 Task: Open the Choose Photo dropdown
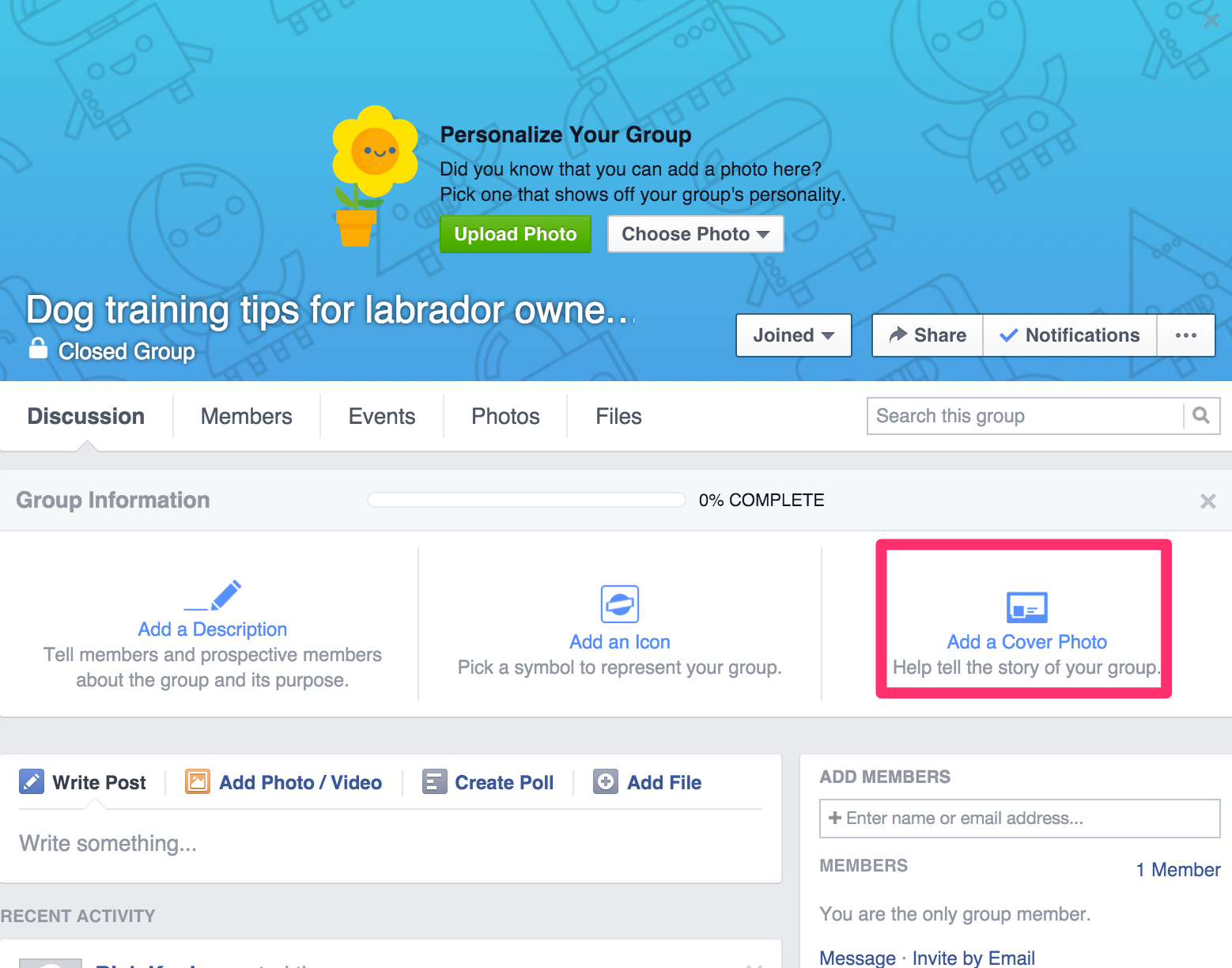(x=696, y=234)
